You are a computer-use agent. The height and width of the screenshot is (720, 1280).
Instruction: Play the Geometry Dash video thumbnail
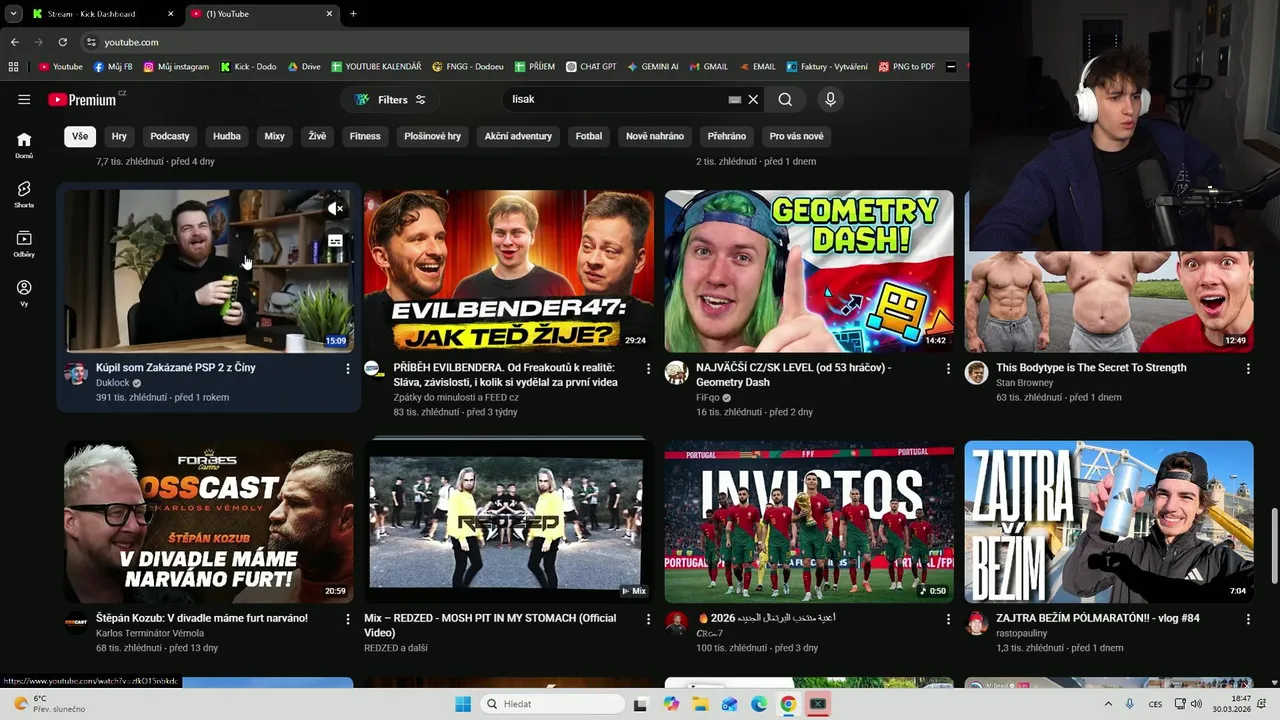tap(809, 271)
